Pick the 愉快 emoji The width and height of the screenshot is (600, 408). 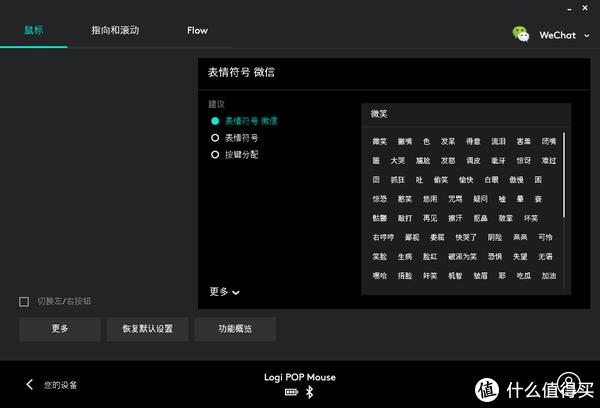coord(466,180)
